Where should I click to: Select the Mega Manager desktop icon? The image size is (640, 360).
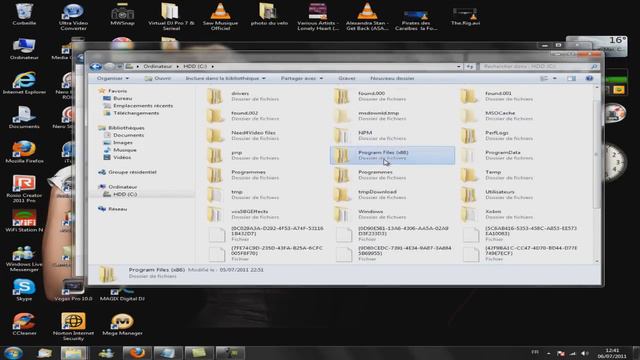pos(122,324)
